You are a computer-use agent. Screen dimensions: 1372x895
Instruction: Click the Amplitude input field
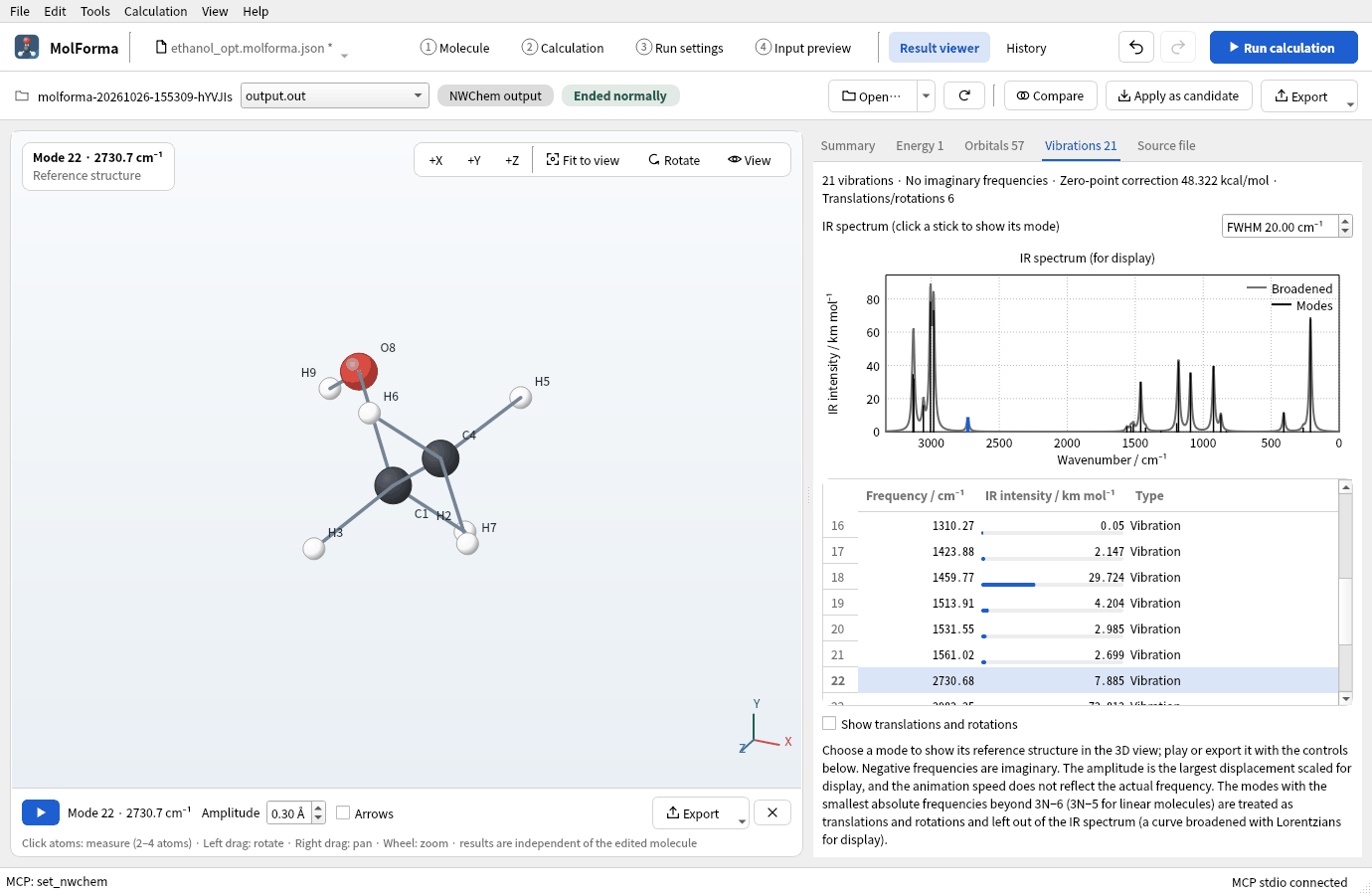(288, 812)
